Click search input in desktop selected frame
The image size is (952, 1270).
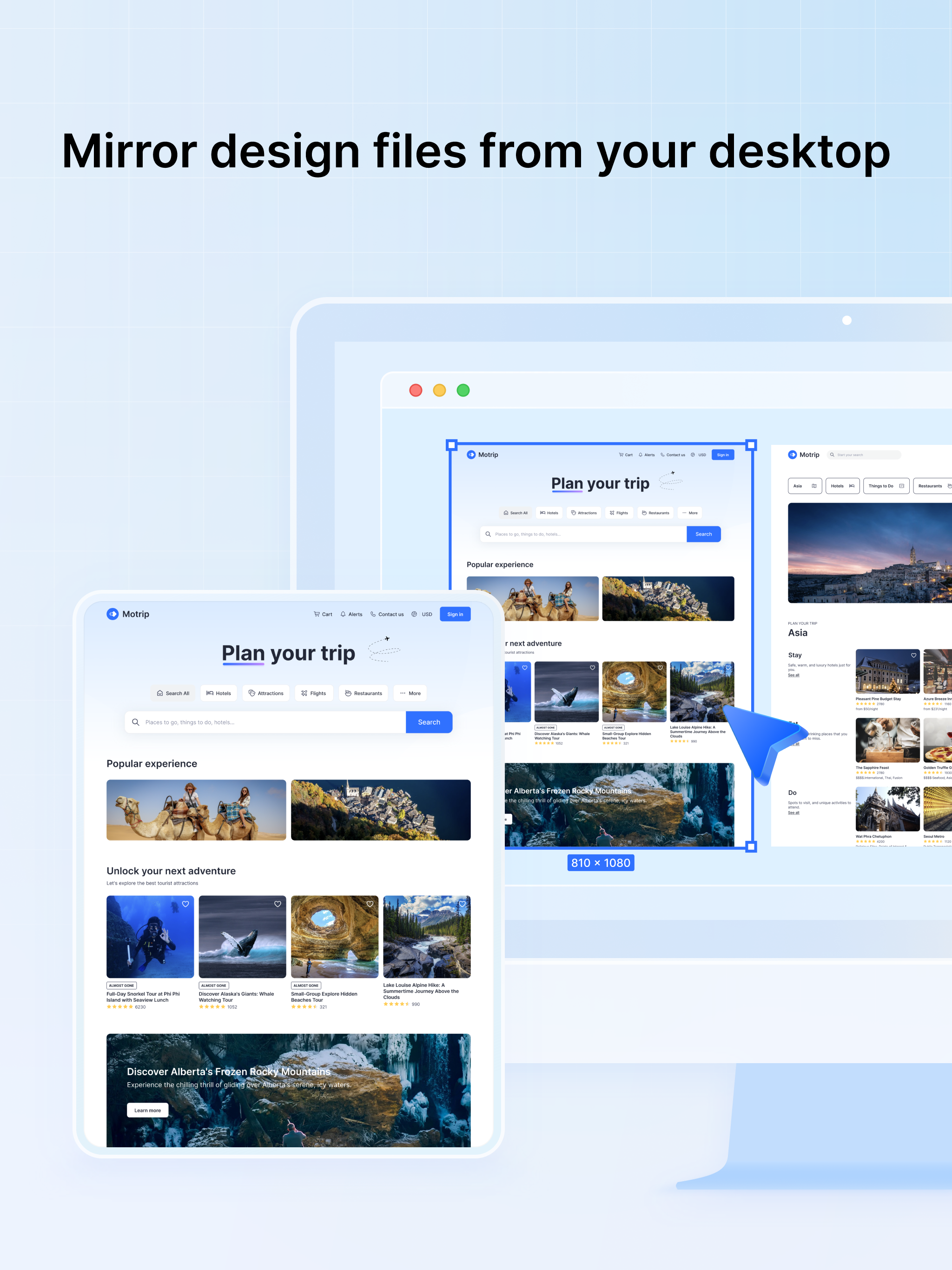[x=583, y=534]
